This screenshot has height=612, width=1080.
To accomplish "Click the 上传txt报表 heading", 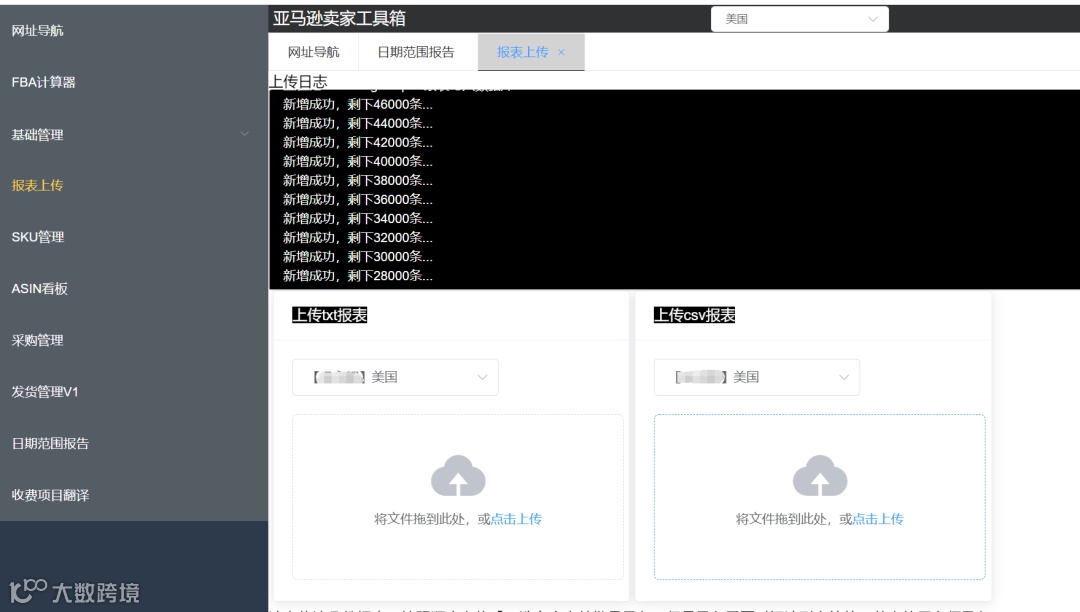I will pos(329,315).
